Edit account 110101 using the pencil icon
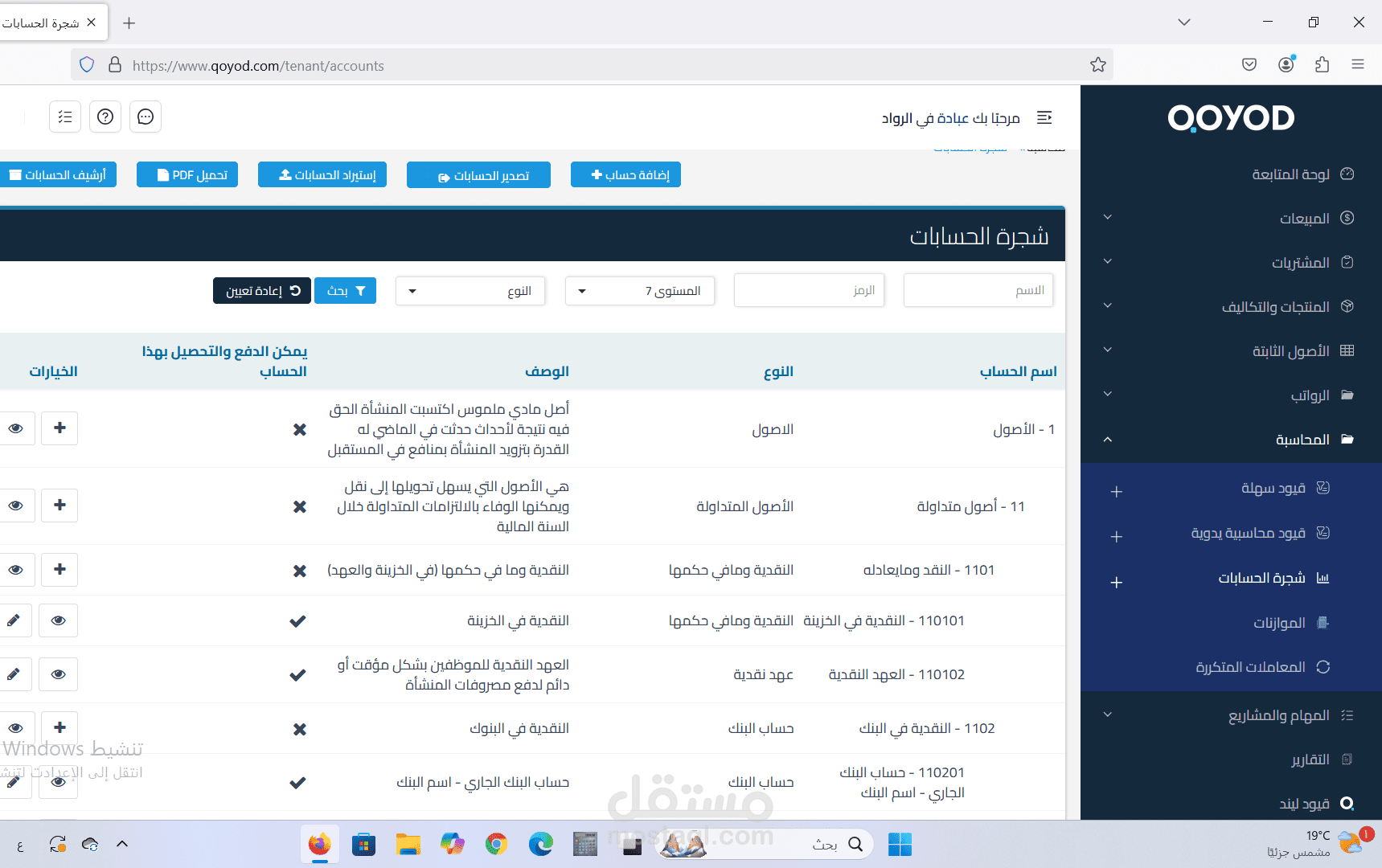The width and height of the screenshot is (1382, 868). 14,620
